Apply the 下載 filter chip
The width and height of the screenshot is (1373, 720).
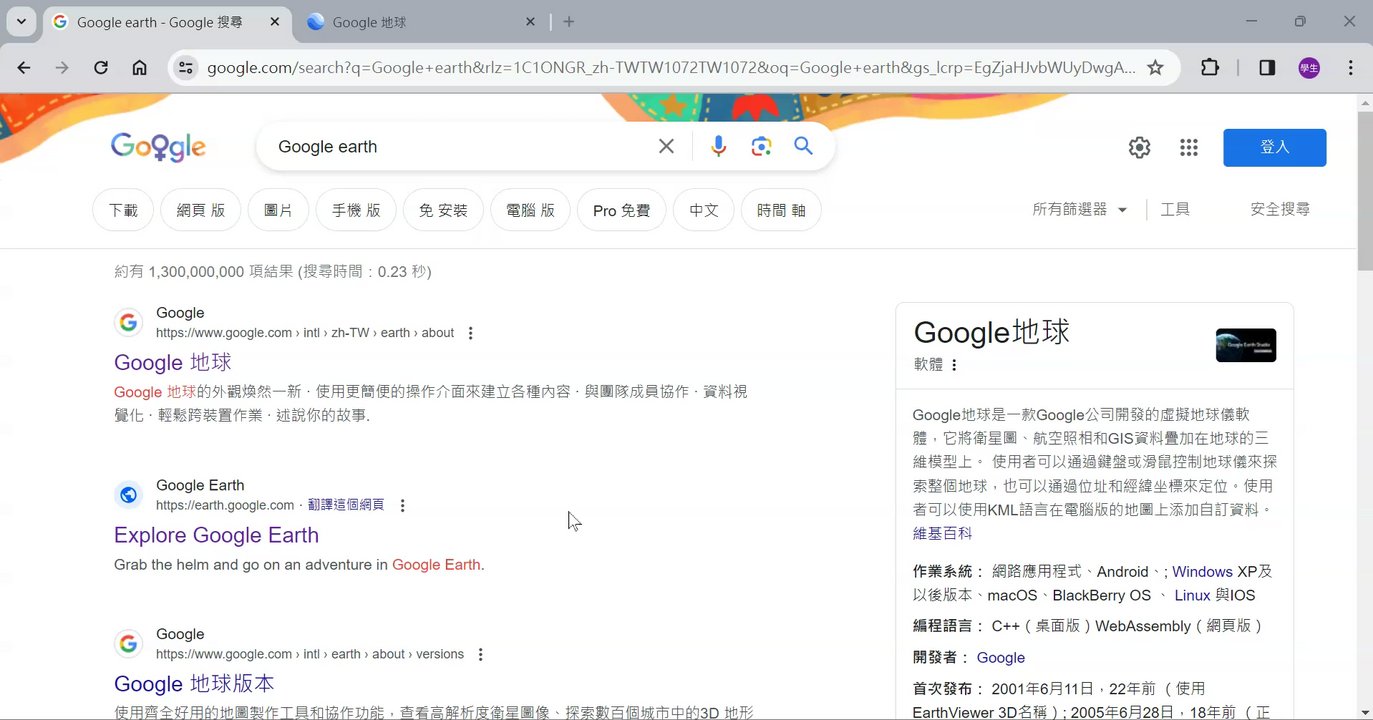(x=123, y=211)
